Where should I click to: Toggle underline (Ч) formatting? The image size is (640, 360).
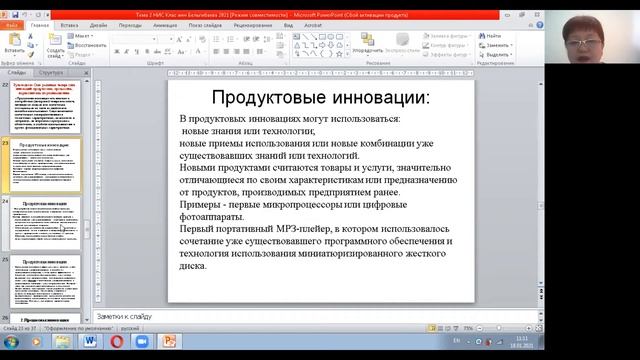point(136,52)
